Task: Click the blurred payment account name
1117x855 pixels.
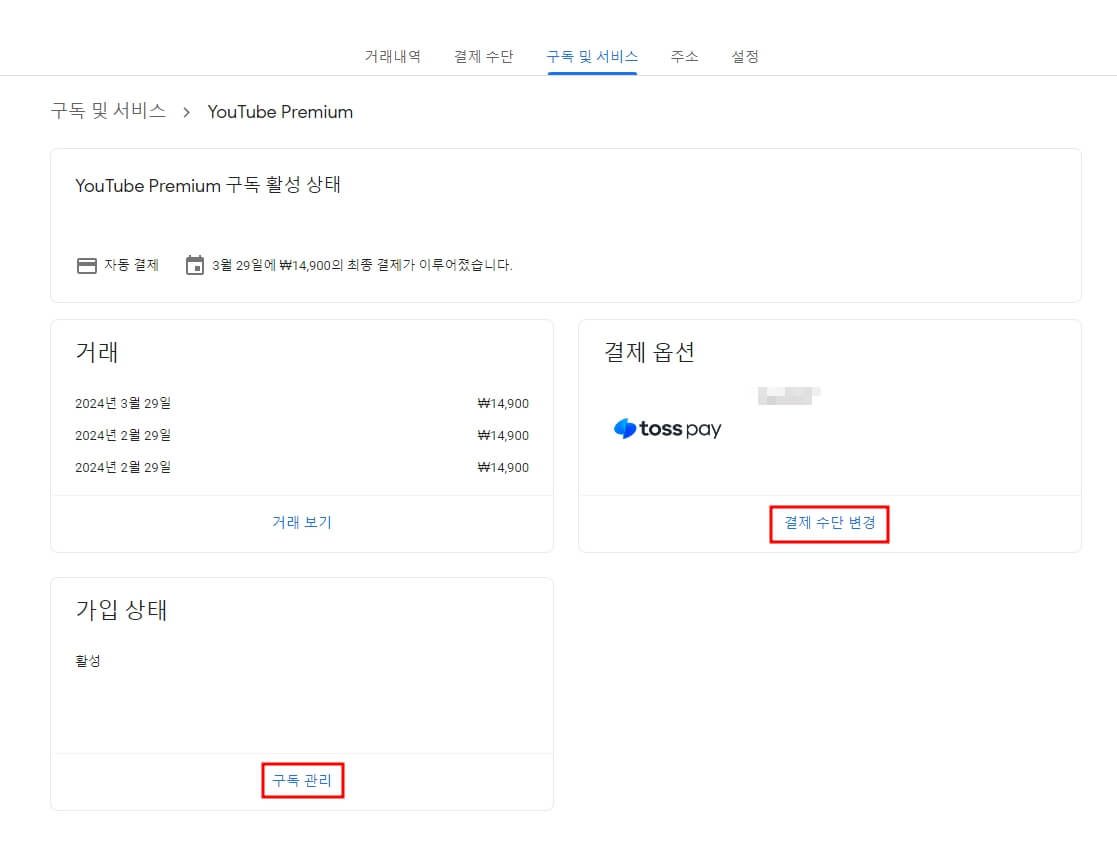Action: pos(789,395)
